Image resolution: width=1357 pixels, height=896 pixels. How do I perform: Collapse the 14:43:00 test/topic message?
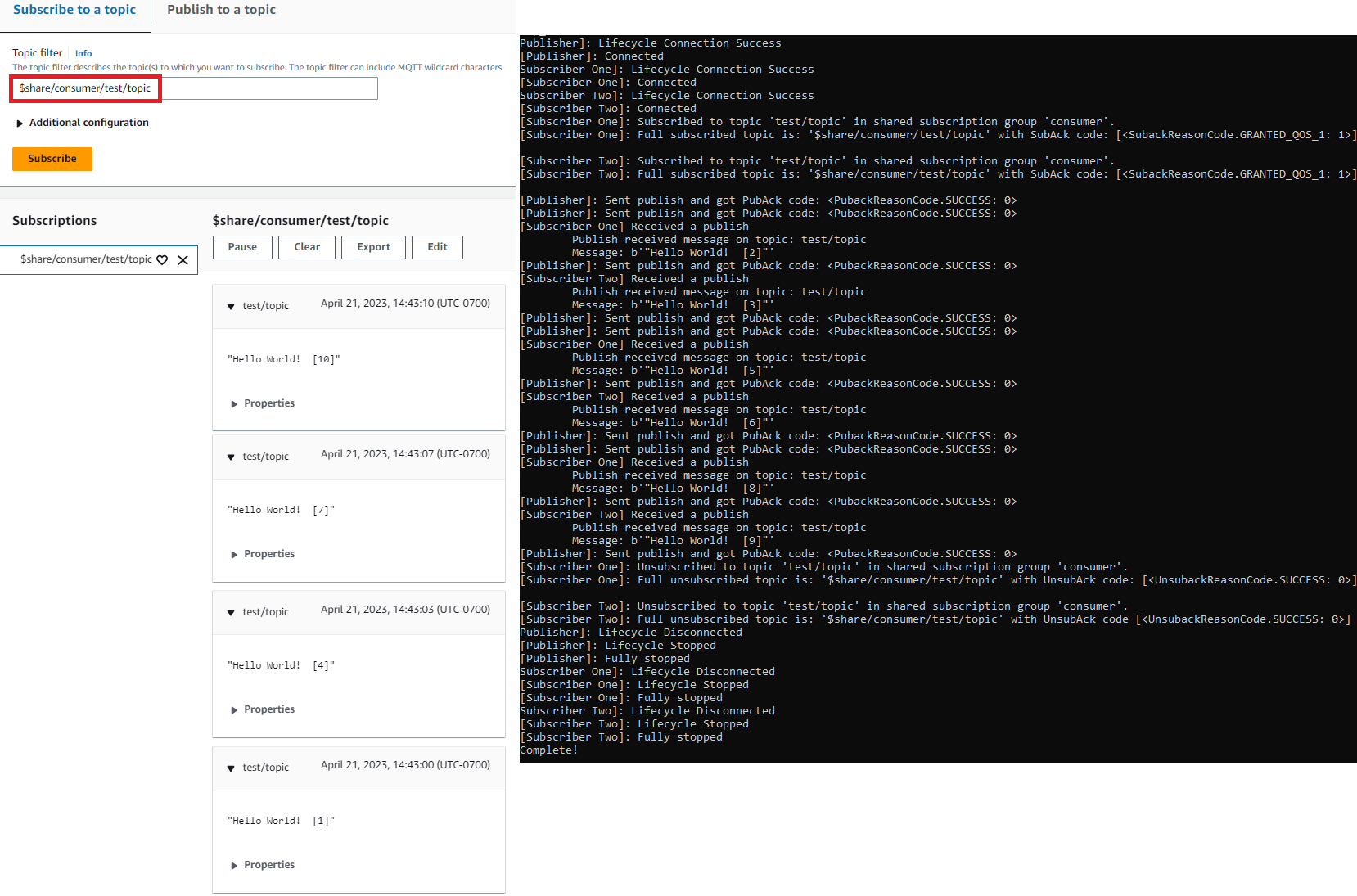(x=231, y=768)
